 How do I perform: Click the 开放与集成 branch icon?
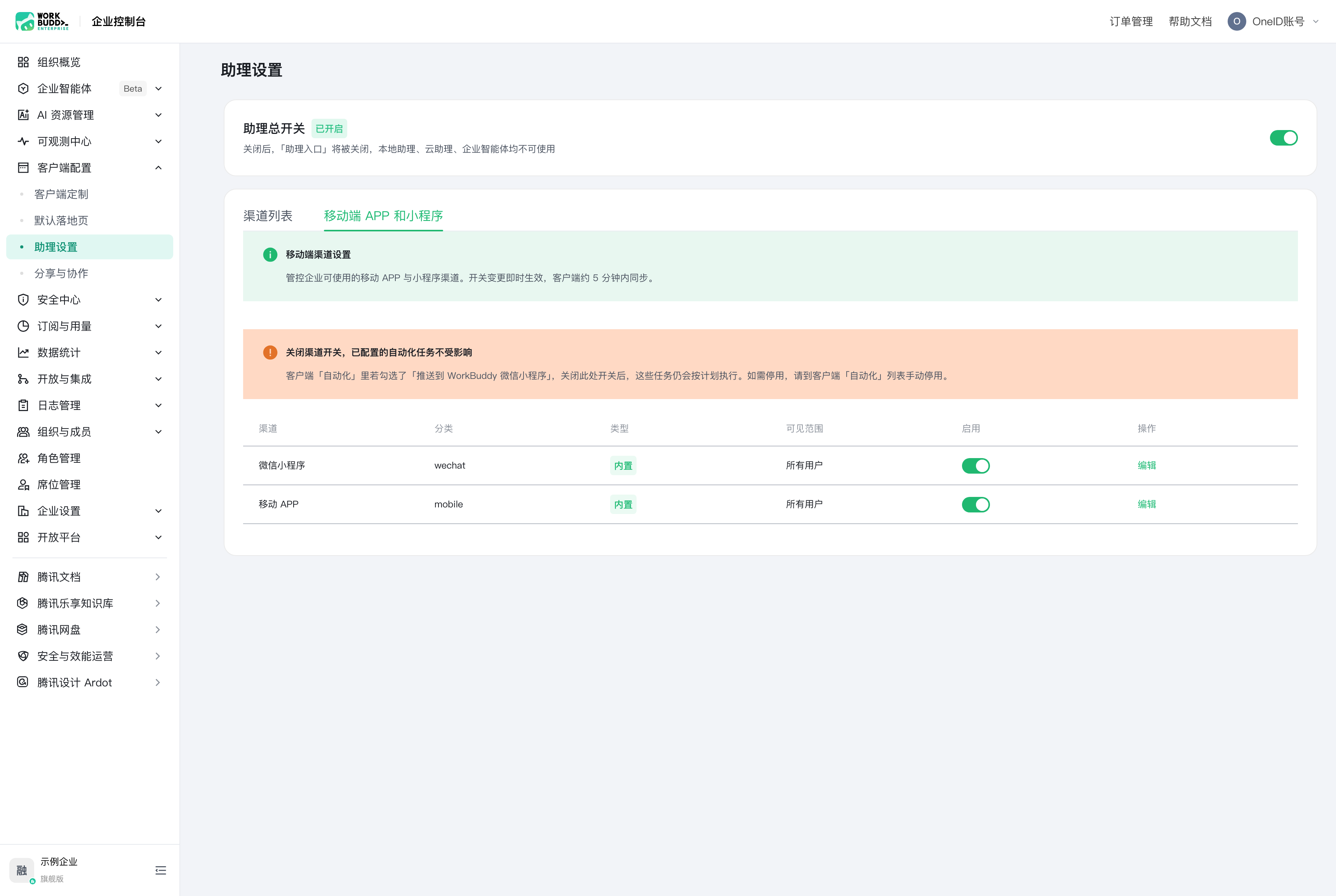pyautogui.click(x=23, y=379)
